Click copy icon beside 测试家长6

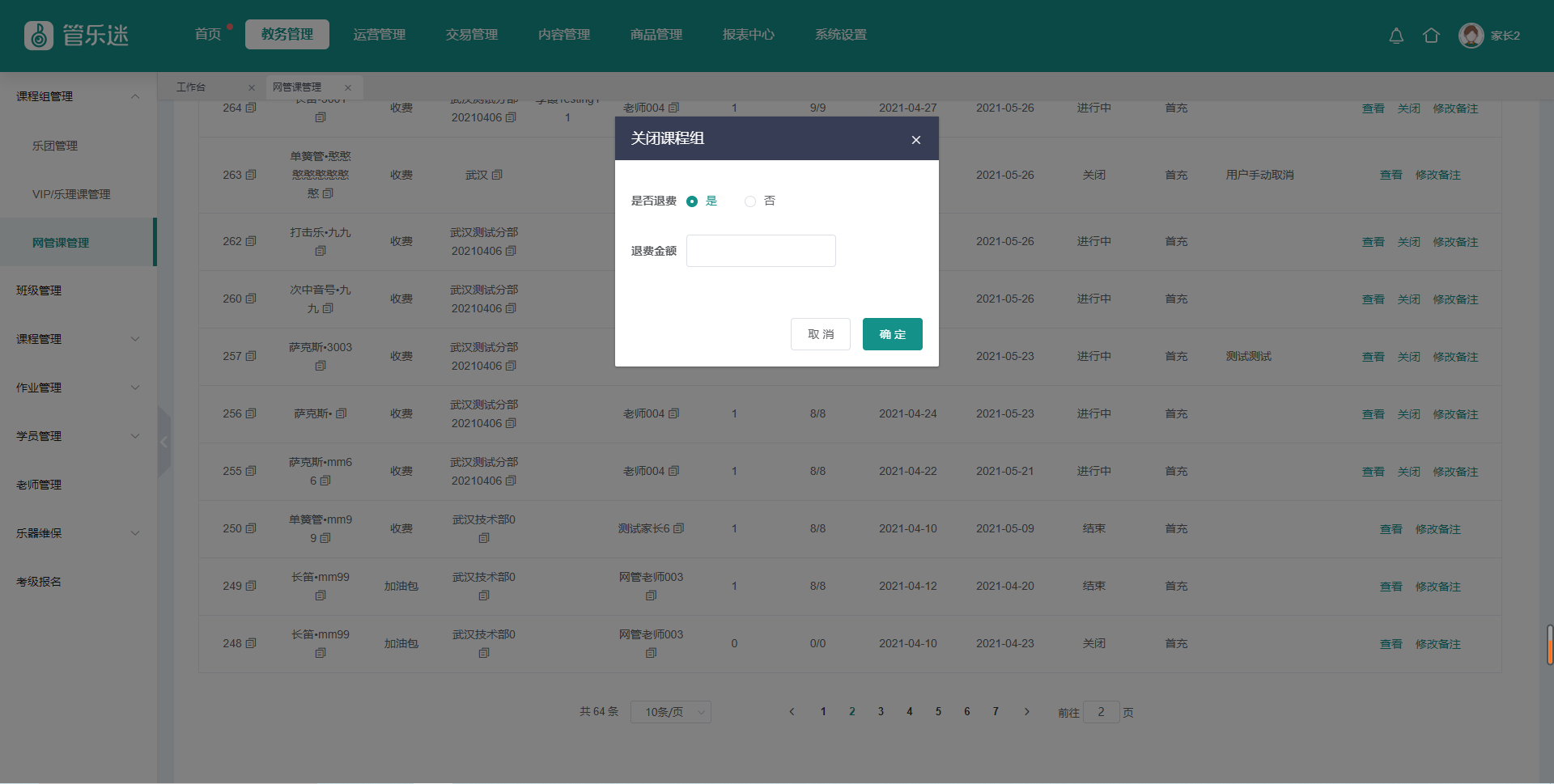coord(679,528)
